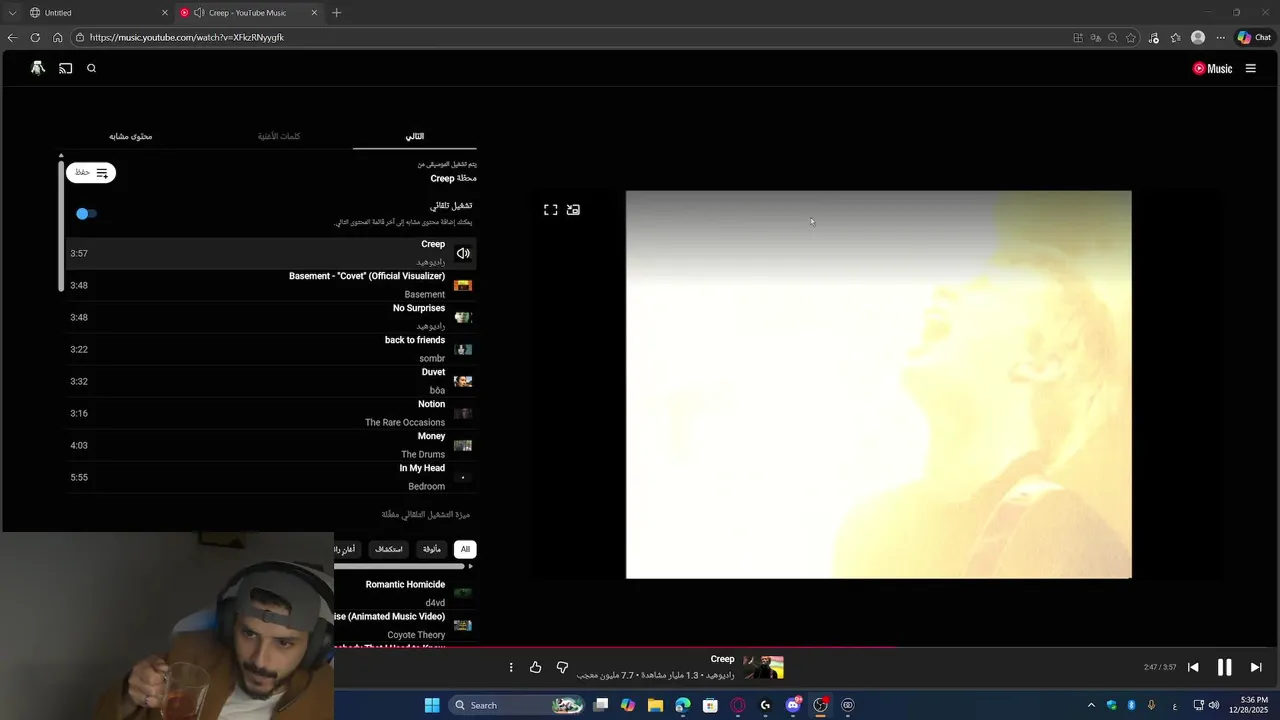The image size is (1280, 720).
Task: Enter fullscreen on the video player
Action: [x=551, y=210]
